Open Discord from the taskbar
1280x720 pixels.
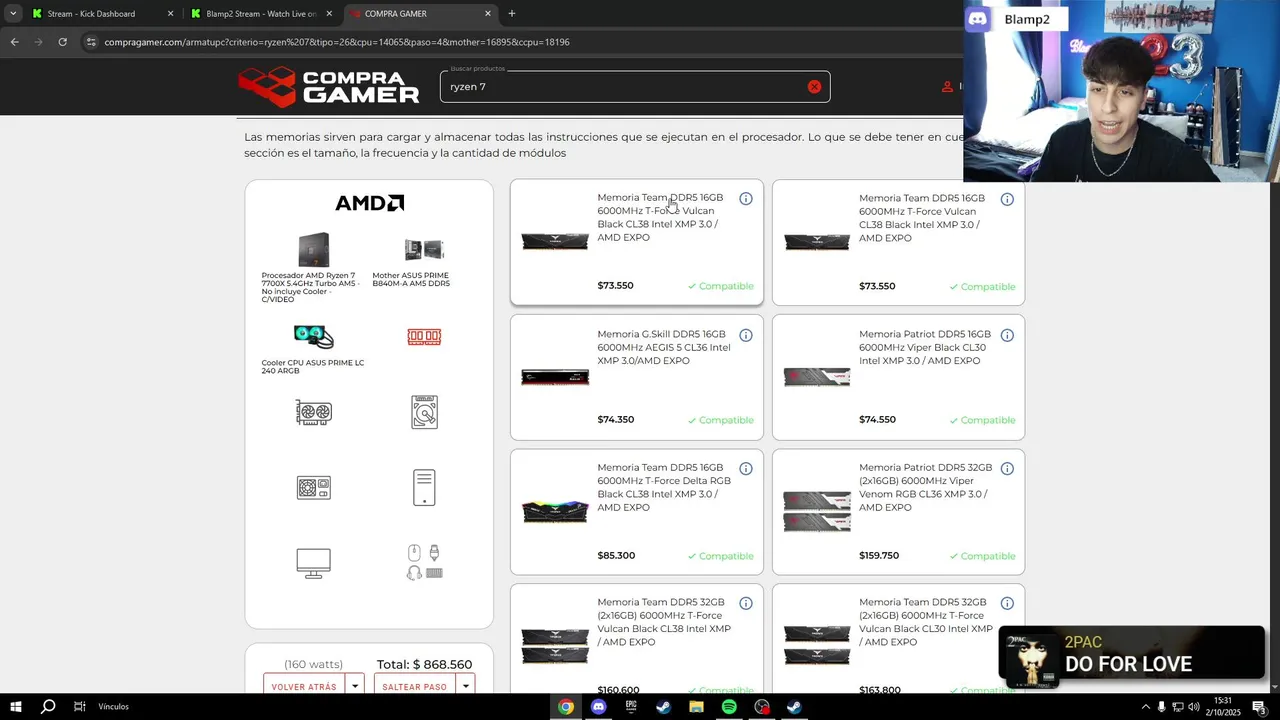598,707
